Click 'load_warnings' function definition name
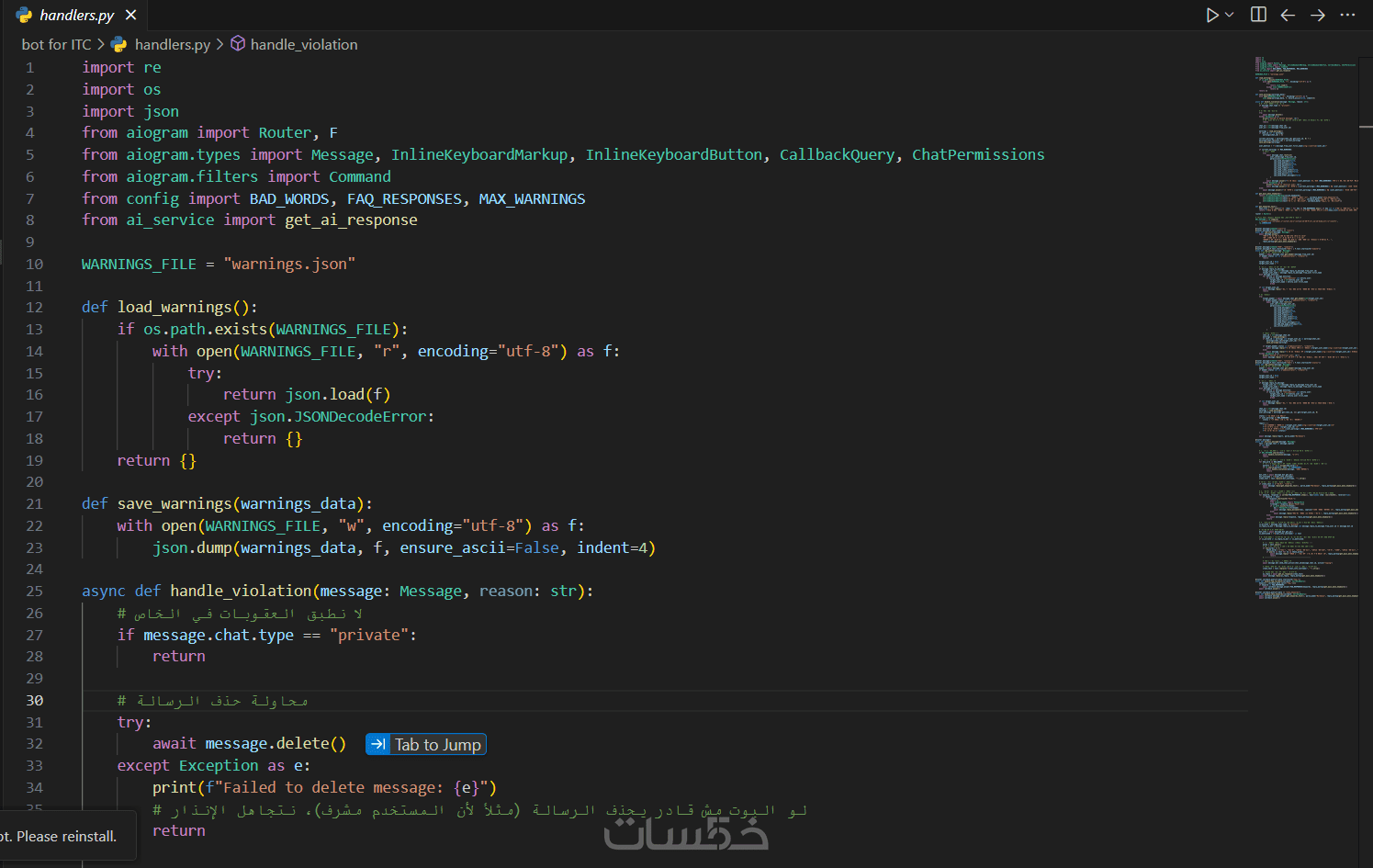This screenshot has width=1373, height=868. 174,307
